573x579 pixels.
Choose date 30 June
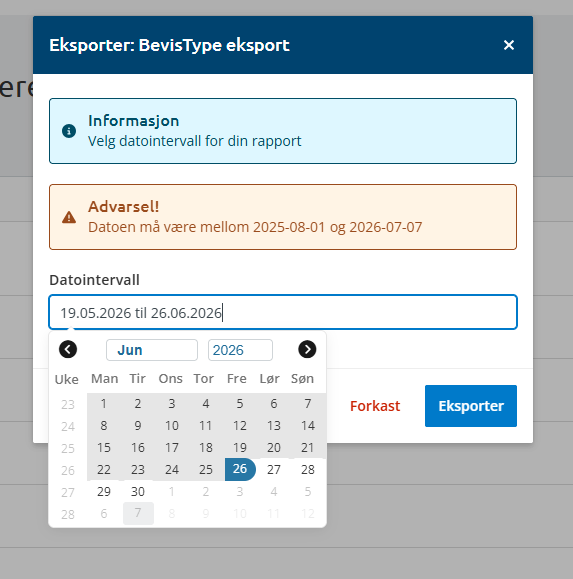tap(138, 491)
